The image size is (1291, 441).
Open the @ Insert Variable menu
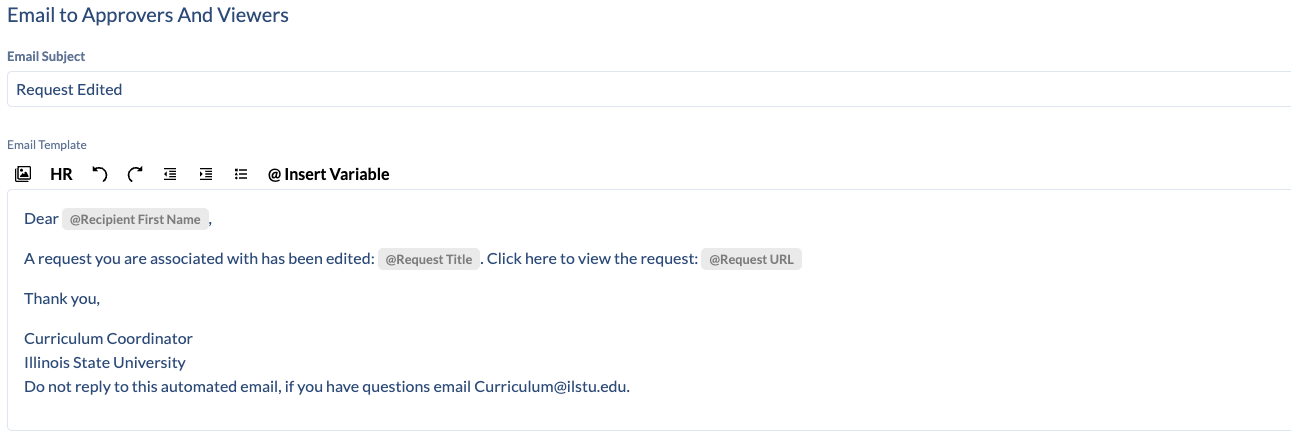[328, 174]
